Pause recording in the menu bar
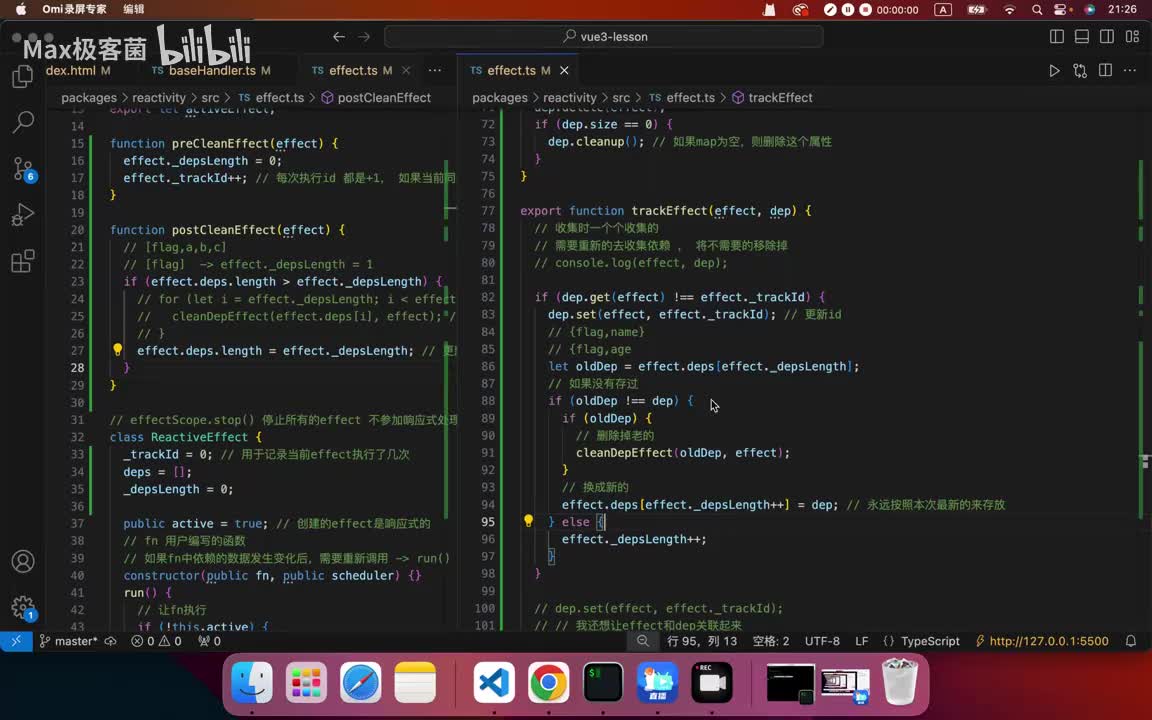This screenshot has width=1152, height=720. 848,10
